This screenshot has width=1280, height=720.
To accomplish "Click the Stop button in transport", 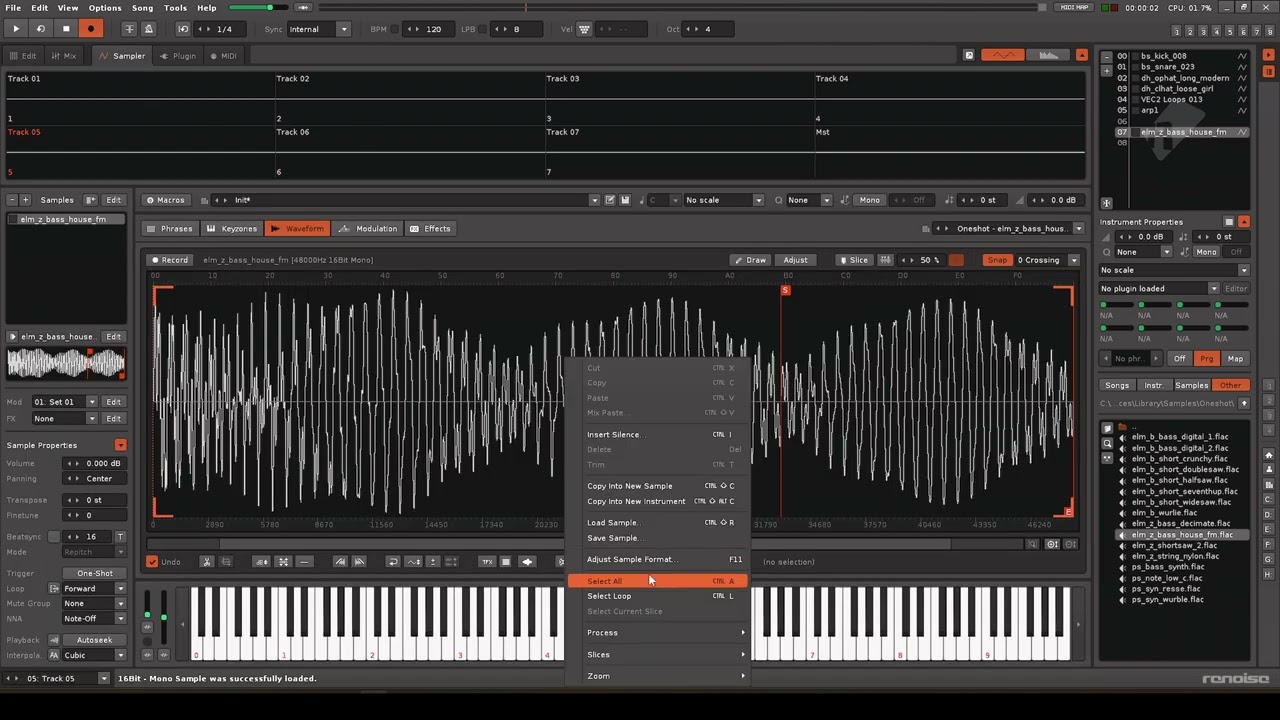I will coord(66,29).
